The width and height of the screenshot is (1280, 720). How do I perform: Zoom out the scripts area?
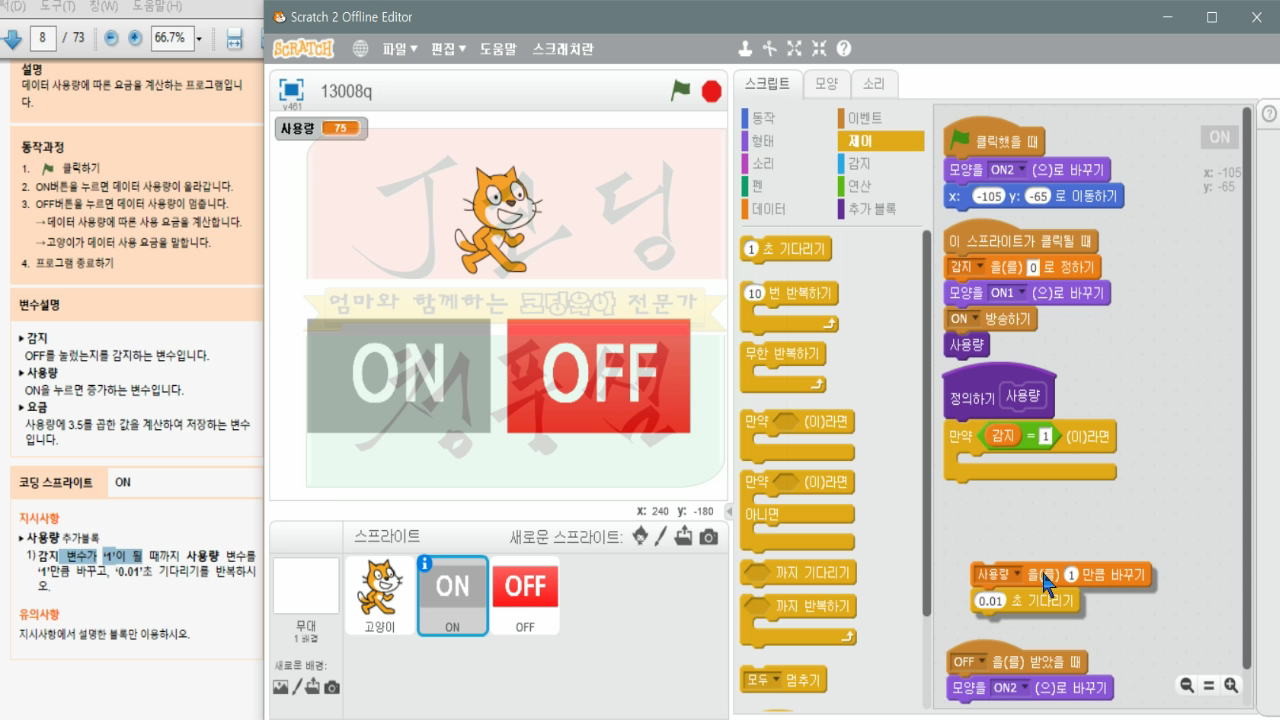[x=1187, y=685]
